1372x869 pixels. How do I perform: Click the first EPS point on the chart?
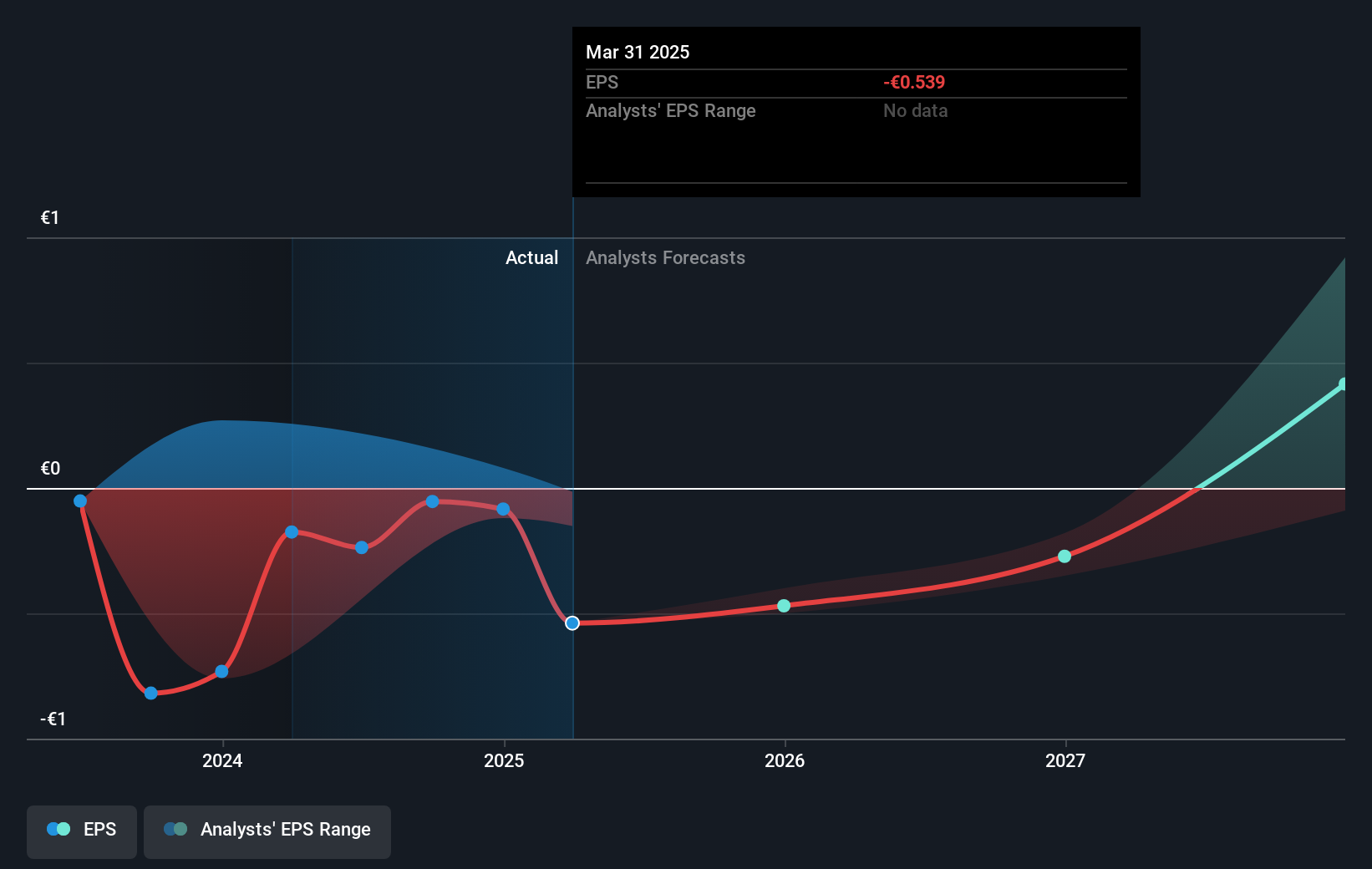(x=80, y=501)
